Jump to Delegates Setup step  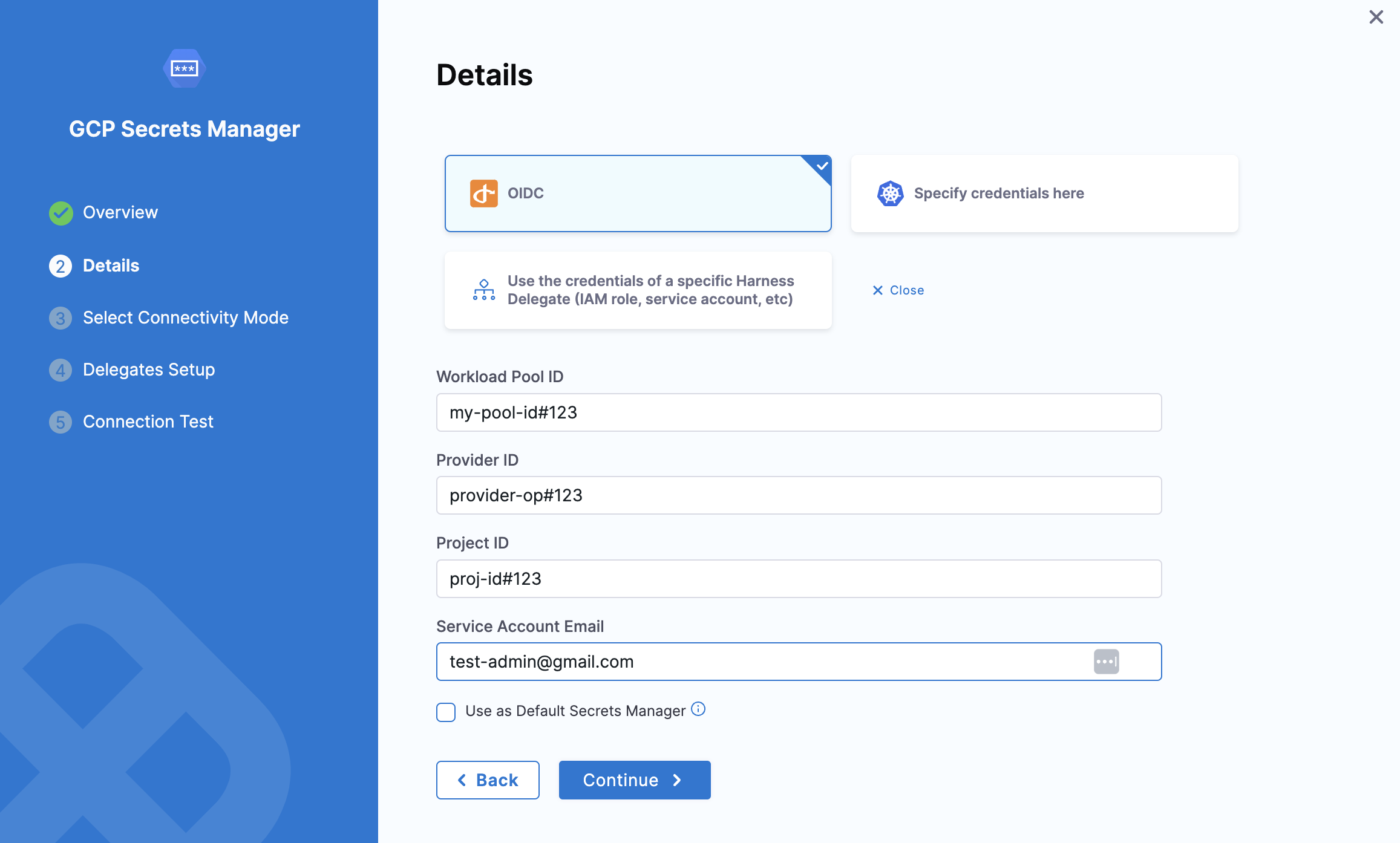(149, 370)
